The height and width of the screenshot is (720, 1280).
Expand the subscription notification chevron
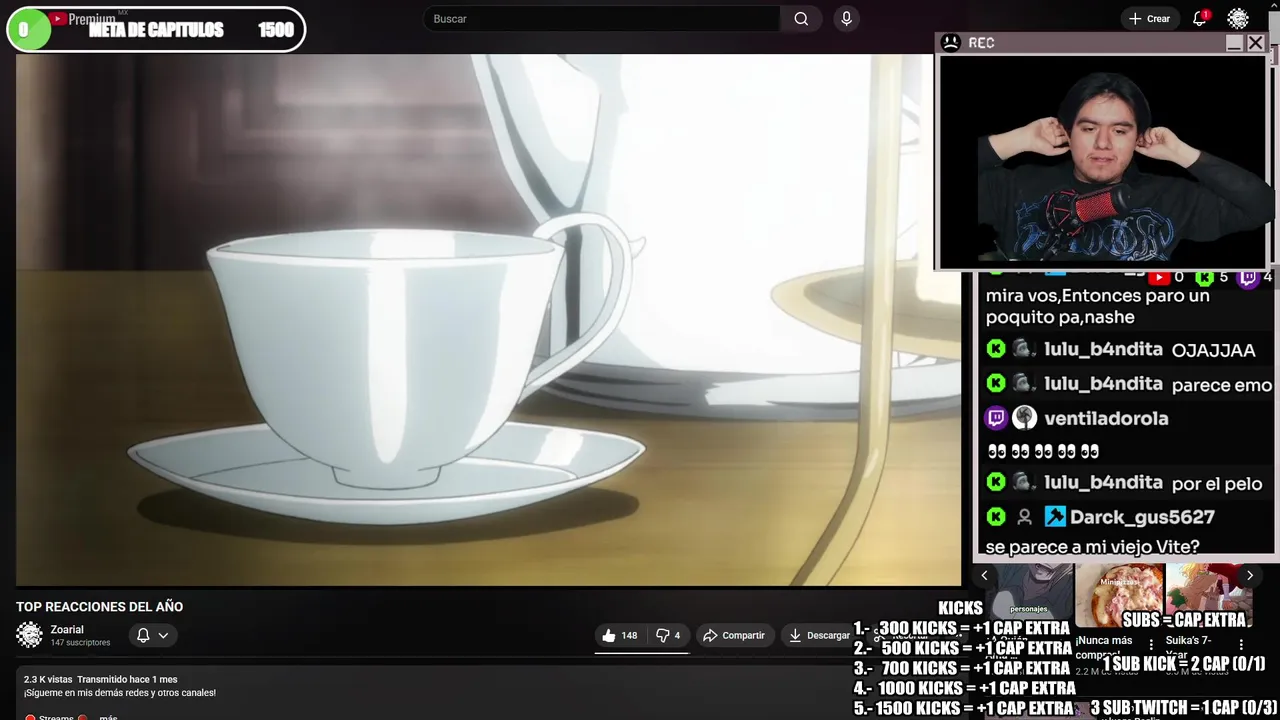163,635
